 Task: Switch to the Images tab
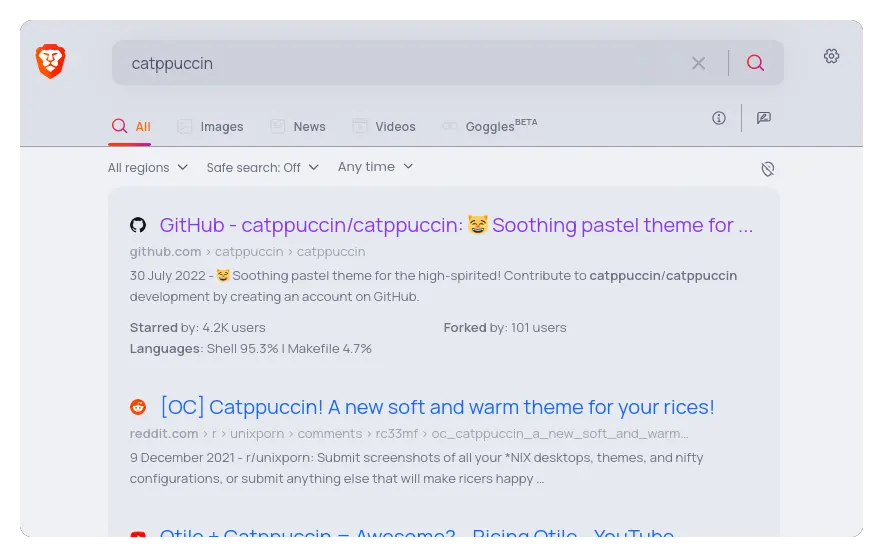point(210,127)
